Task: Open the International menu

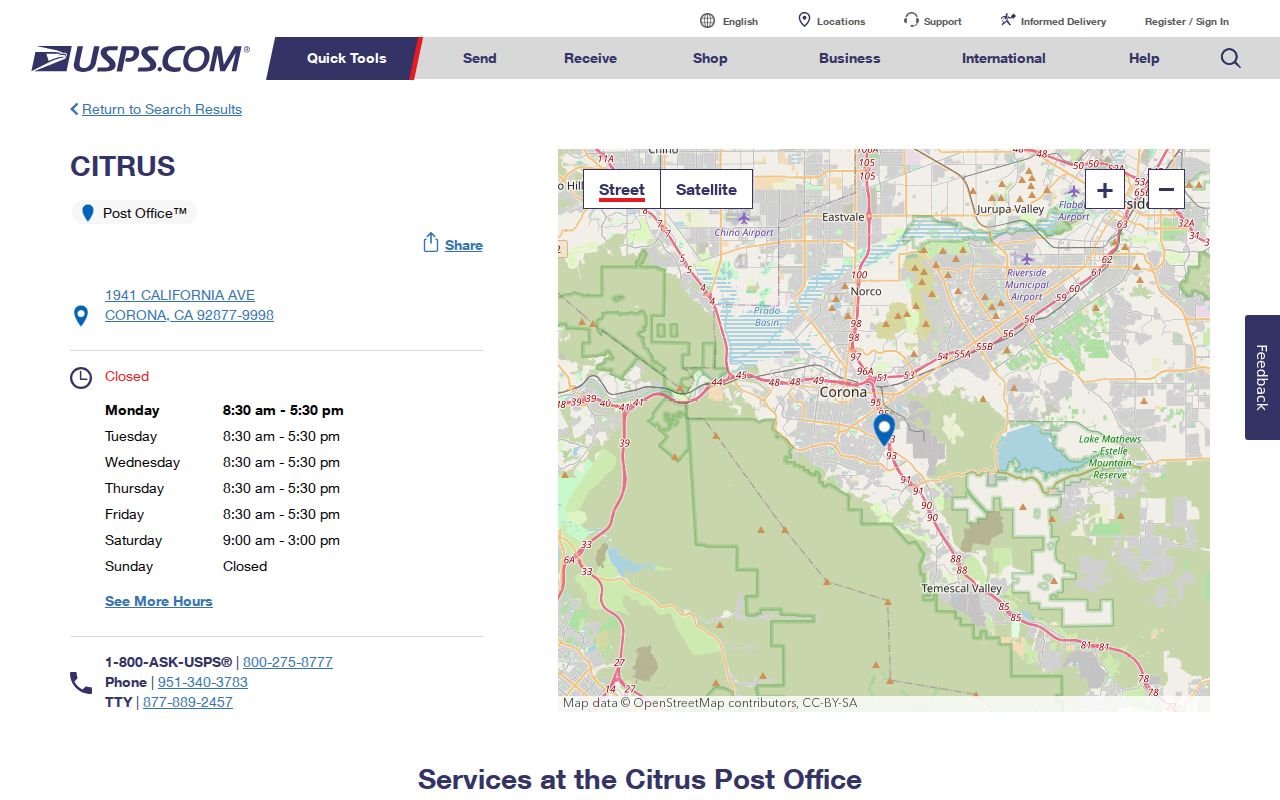Action: [1004, 58]
